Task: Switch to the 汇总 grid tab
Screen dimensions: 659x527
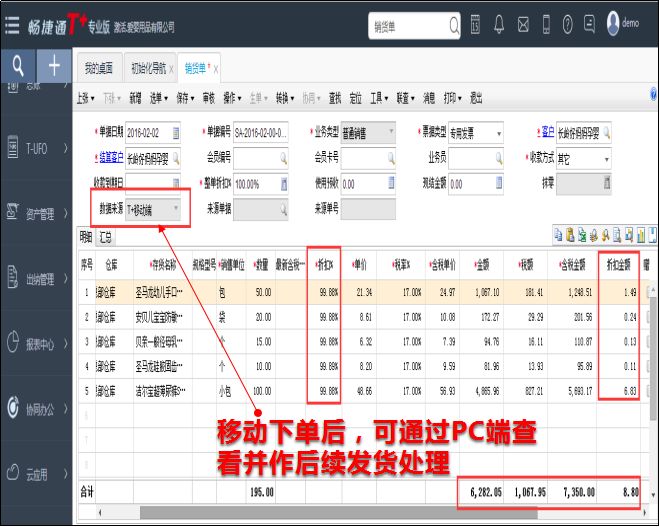Action: pyautogui.click(x=105, y=237)
